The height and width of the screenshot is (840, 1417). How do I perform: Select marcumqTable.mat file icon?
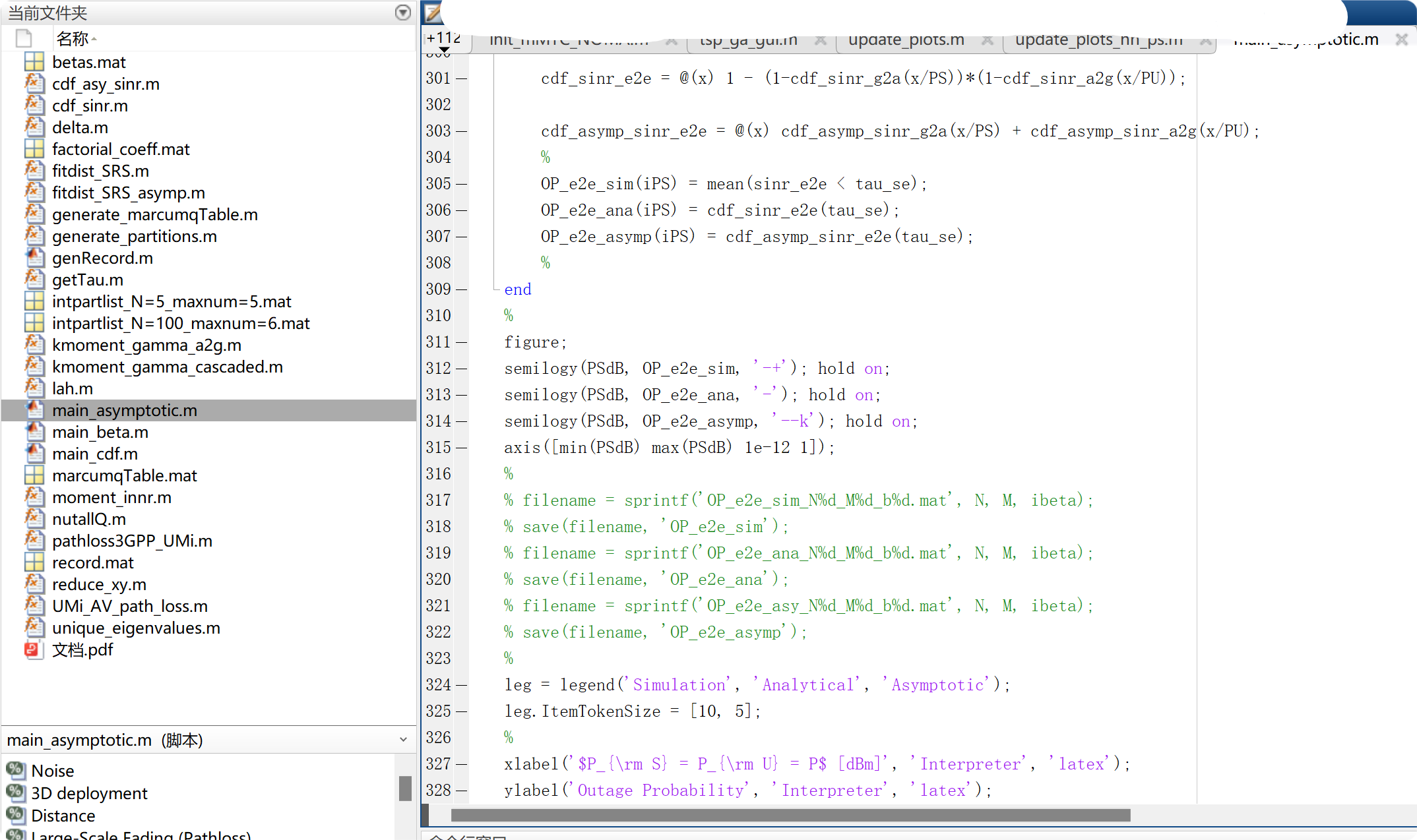click(34, 475)
